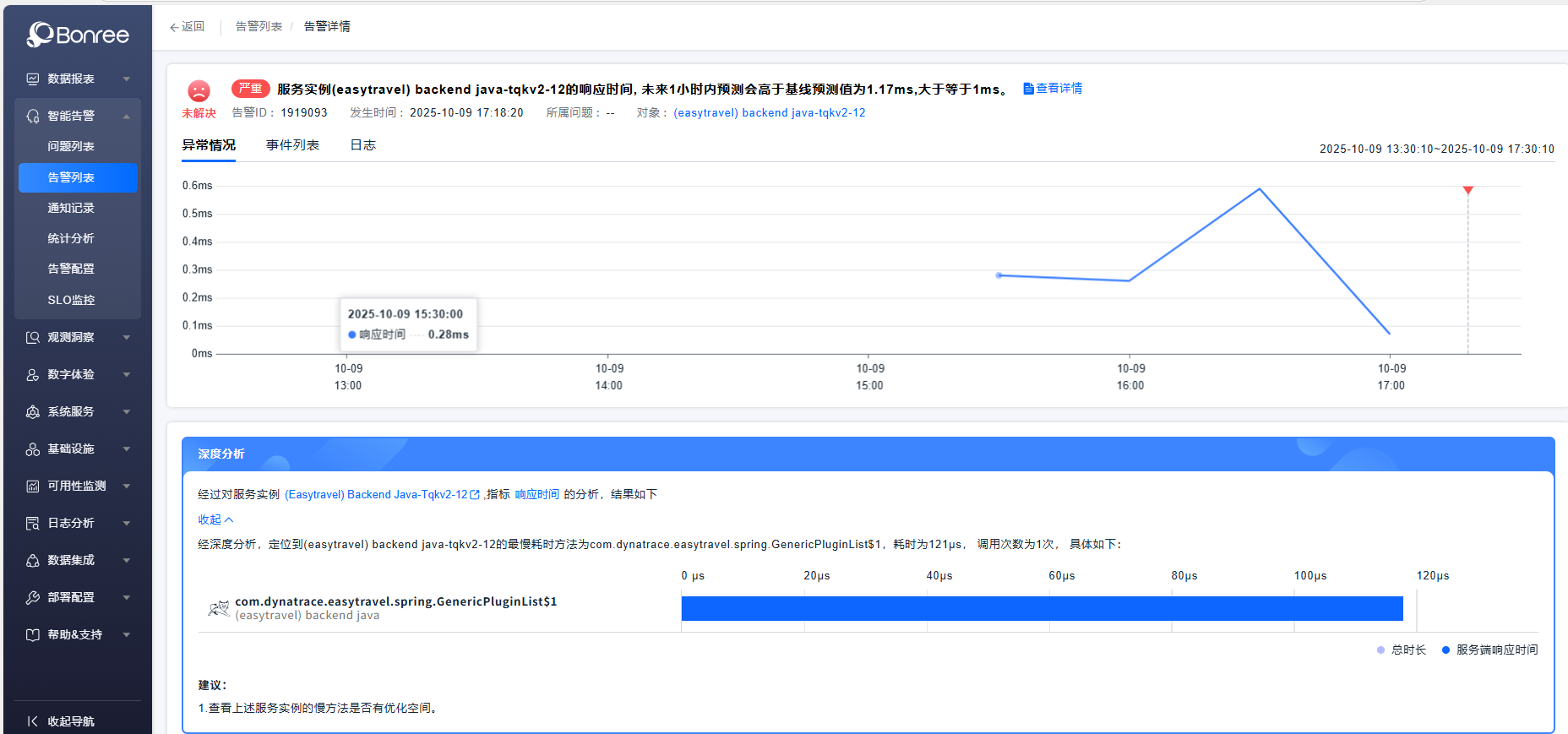1568x734 pixels.
Task: Click the method icon beside GenericPluginList$1
Action: [219, 608]
